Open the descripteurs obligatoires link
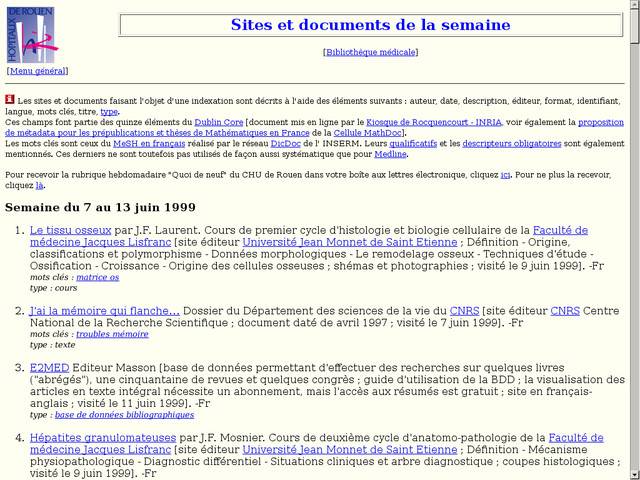Screen dimensions: 640x480 tap(512, 143)
